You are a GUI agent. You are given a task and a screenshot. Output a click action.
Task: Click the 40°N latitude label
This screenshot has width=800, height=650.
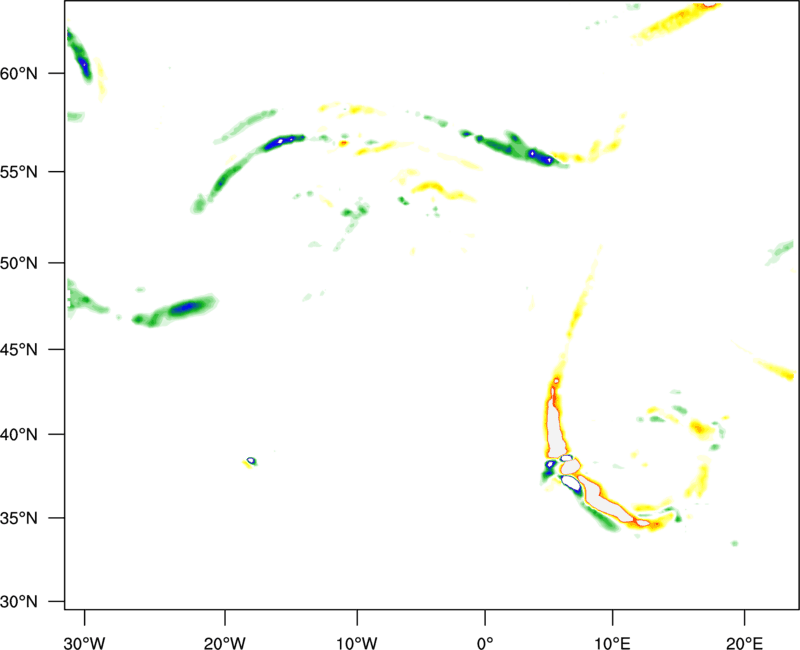point(19,435)
